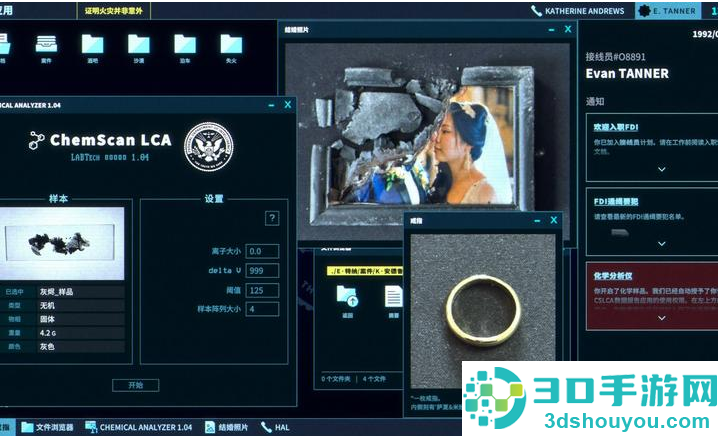
Task: Select the E. TANNER tab in top bar
Action: (x=668, y=11)
